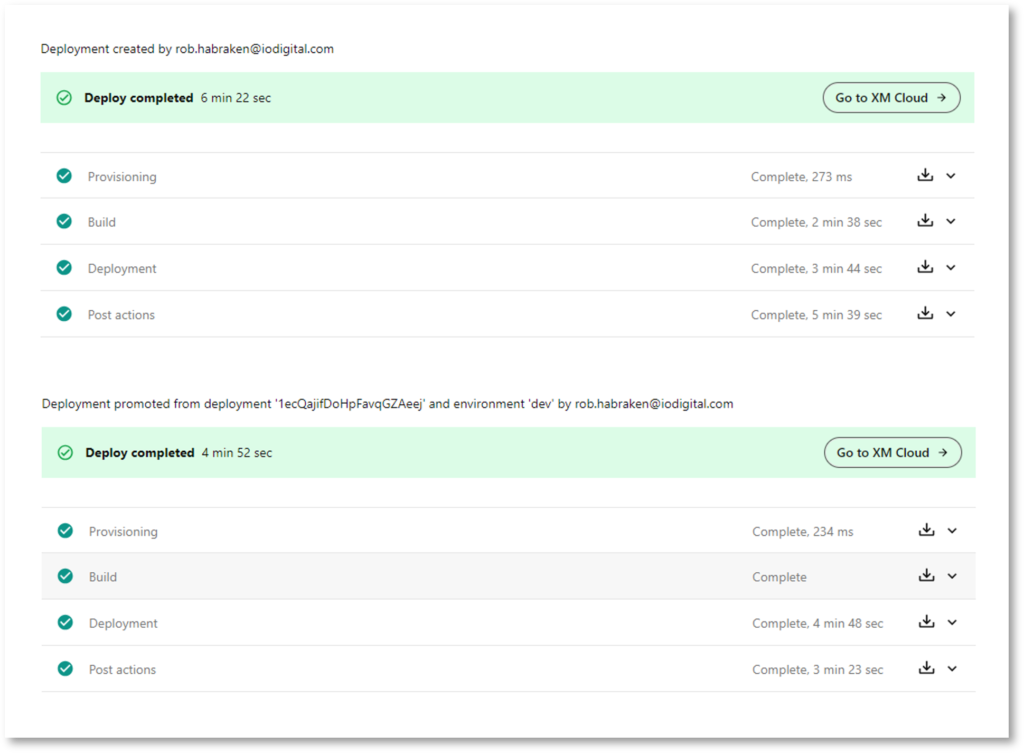Expand the Provisioning step completed in 273 ms
This screenshot has height=753, width=1024.
pos(951,176)
